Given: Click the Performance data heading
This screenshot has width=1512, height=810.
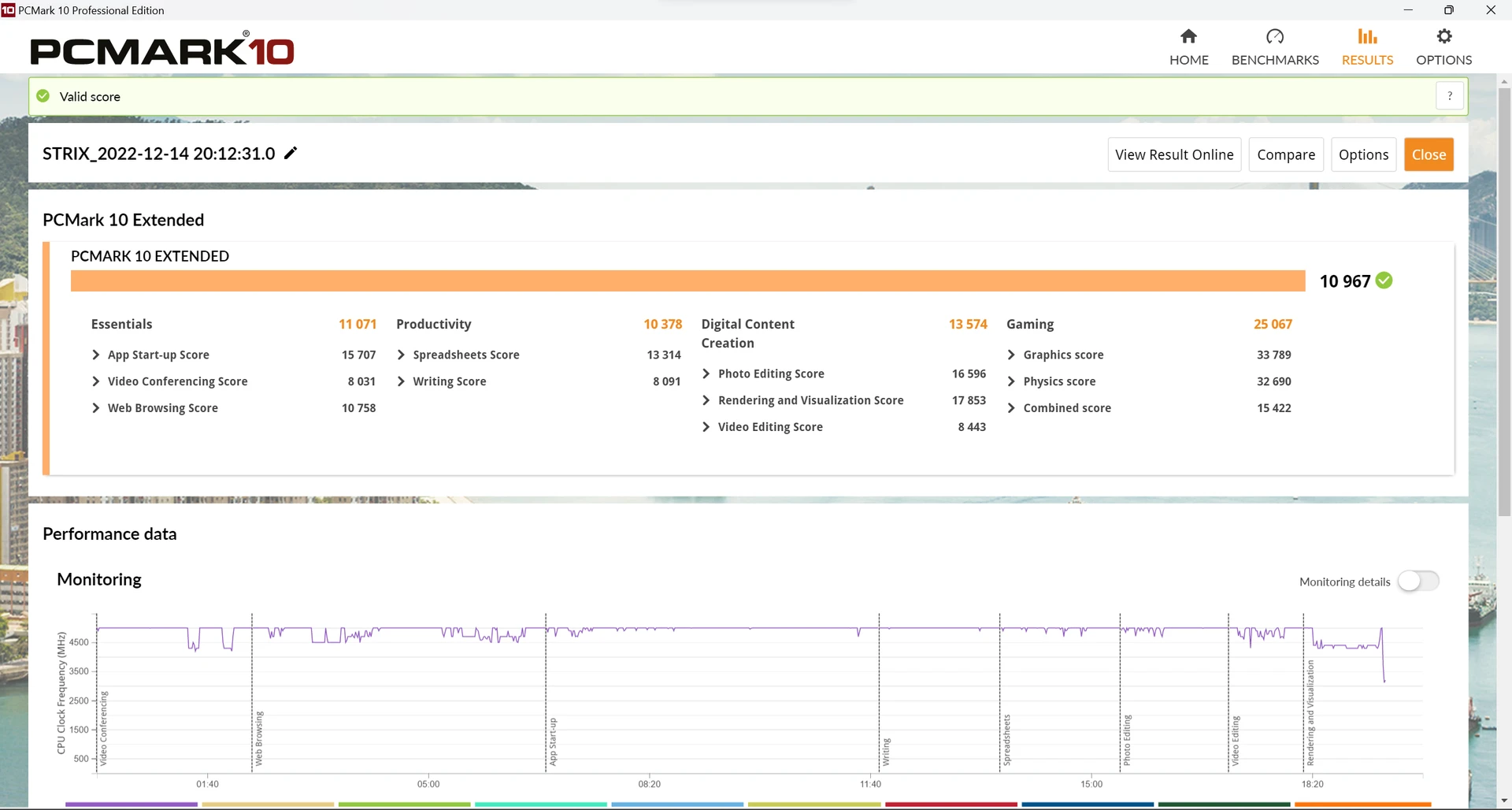Looking at the screenshot, I should [x=109, y=533].
